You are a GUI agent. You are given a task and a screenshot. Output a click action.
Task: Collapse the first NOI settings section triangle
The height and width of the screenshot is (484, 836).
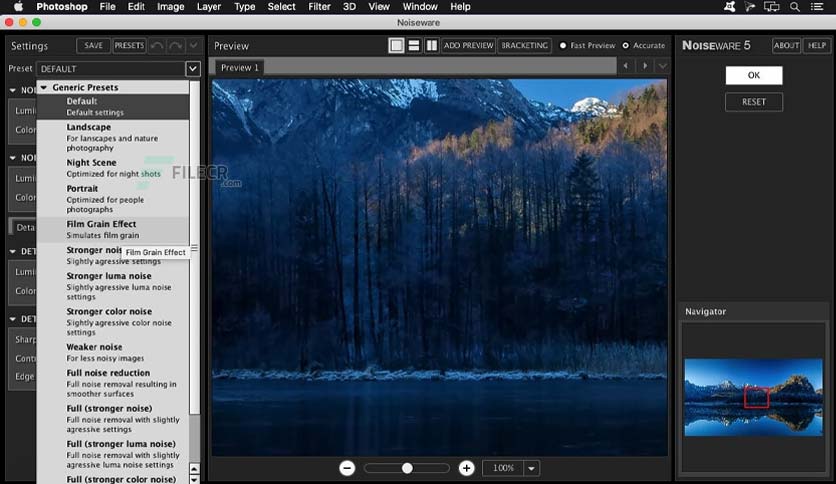tap(13, 90)
